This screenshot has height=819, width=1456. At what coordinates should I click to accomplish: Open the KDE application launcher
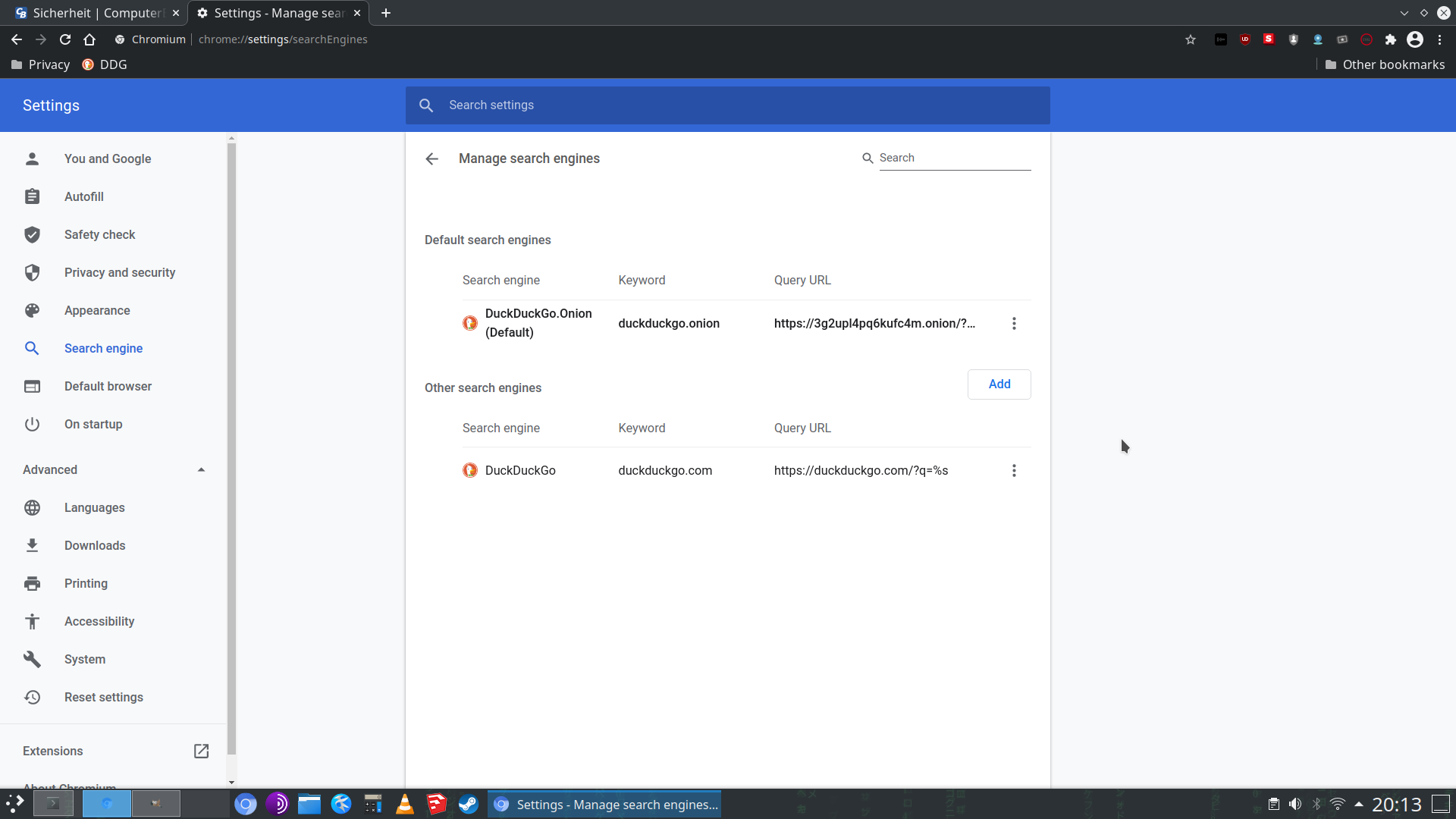15,804
